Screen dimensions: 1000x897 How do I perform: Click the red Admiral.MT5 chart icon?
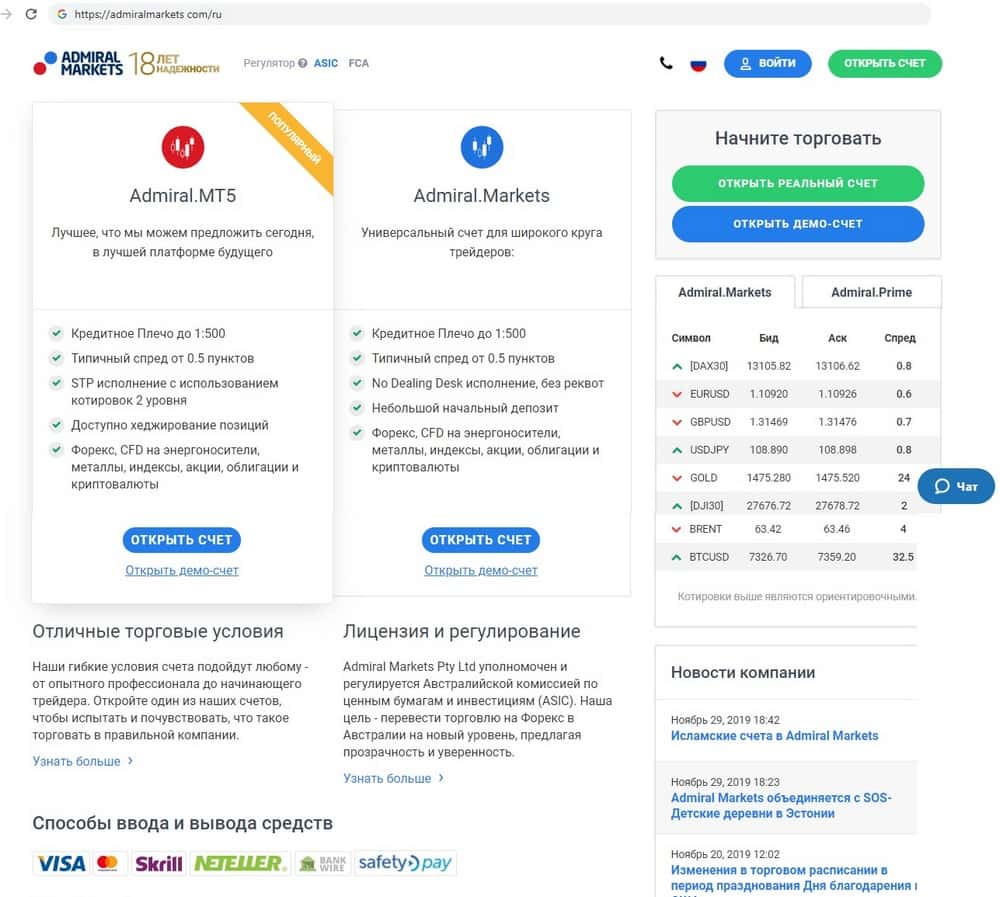(183, 147)
